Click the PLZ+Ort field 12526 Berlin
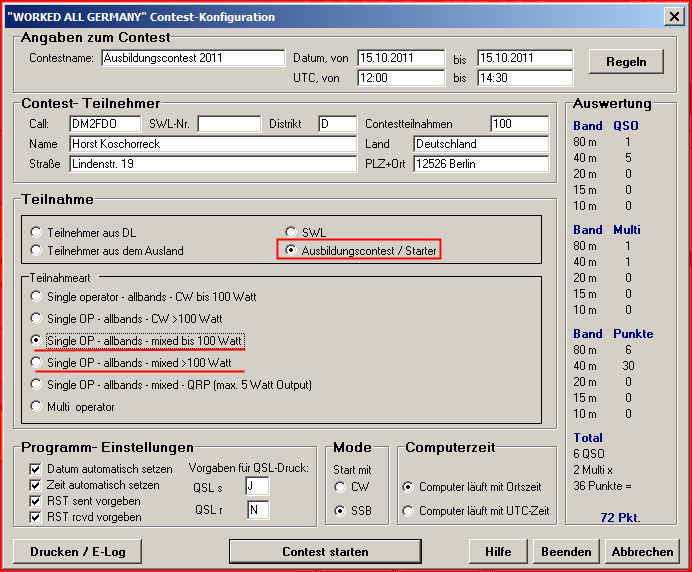This screenshot has height=572, width=692. 481,164
